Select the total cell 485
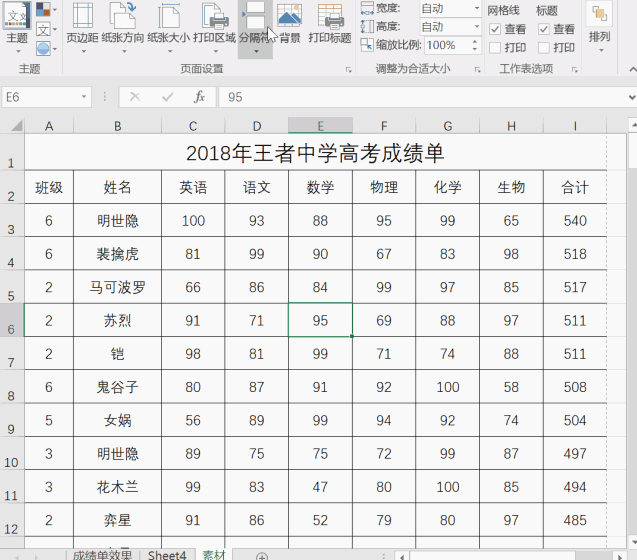 click(x=575, y=520)
